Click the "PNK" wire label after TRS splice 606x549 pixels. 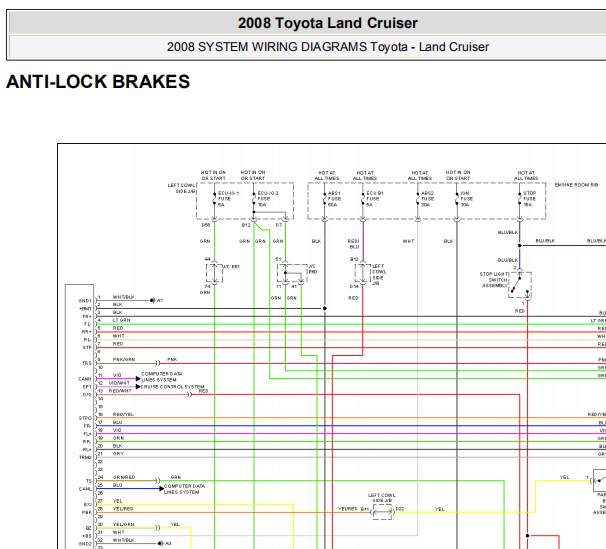pos(172,359)
